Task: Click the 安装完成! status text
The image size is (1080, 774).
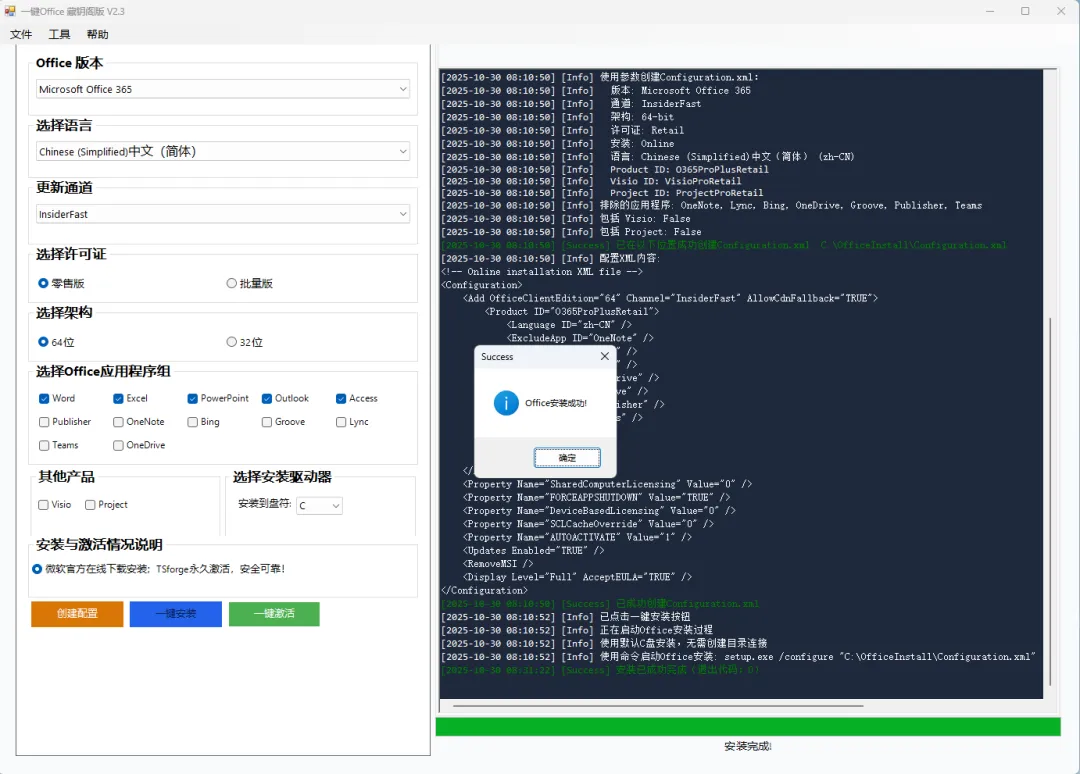Action: [748, 746]
